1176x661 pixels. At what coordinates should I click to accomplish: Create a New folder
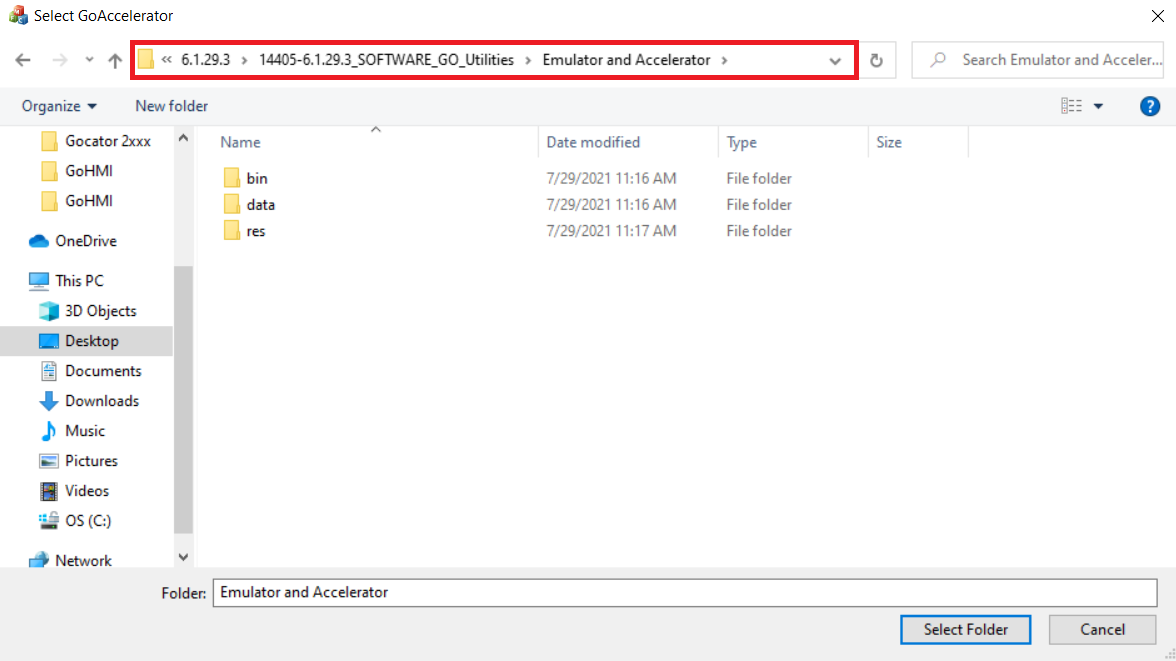(x=171, y=106)
